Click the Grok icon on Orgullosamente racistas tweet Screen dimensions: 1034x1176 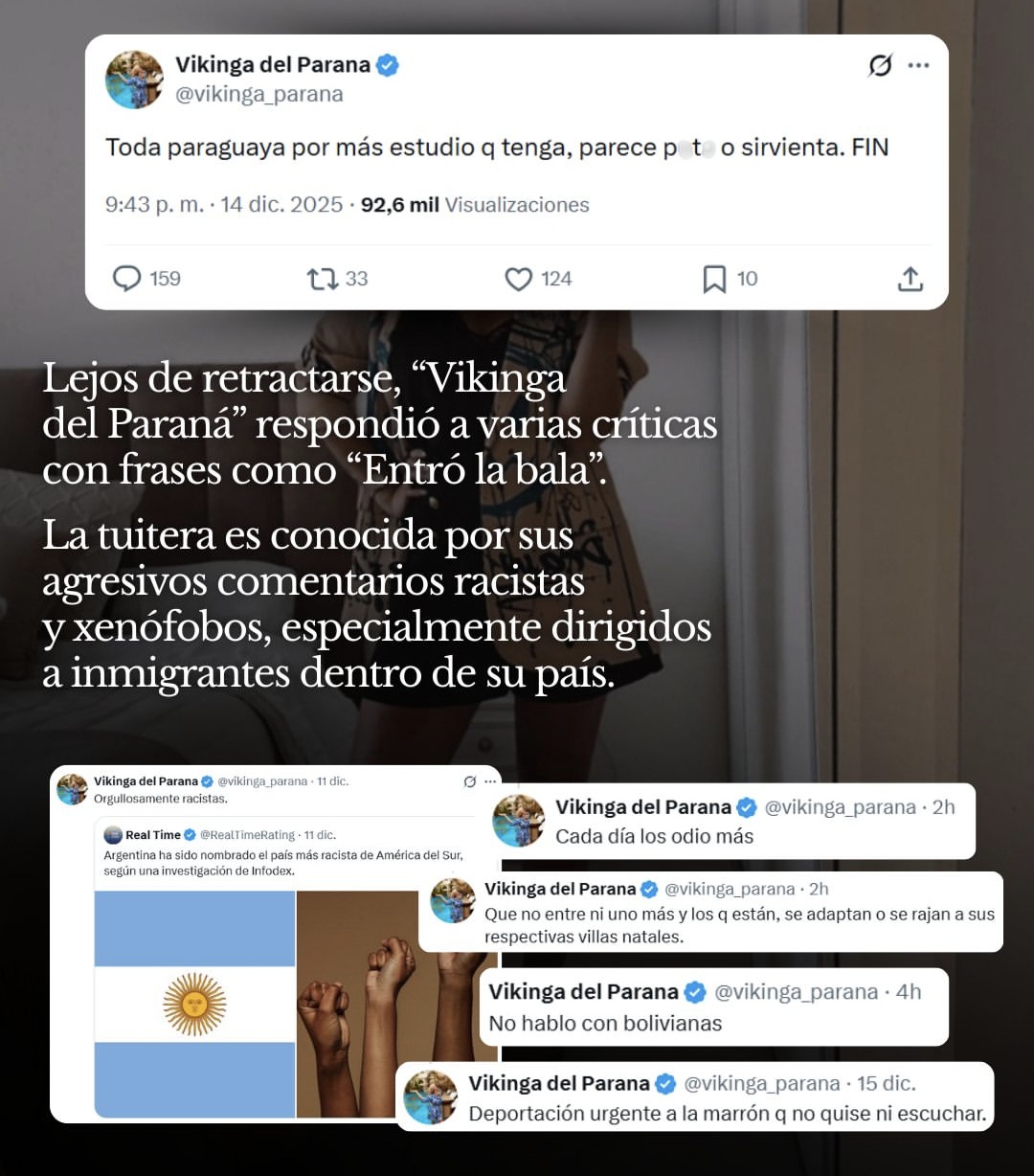(470, 781)
